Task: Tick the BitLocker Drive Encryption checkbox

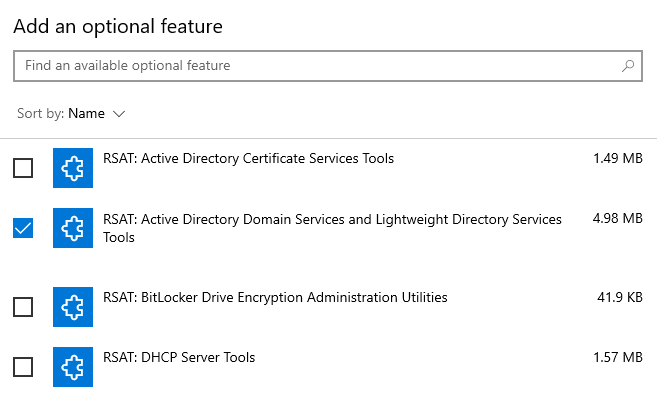Action: coord(23,307)
